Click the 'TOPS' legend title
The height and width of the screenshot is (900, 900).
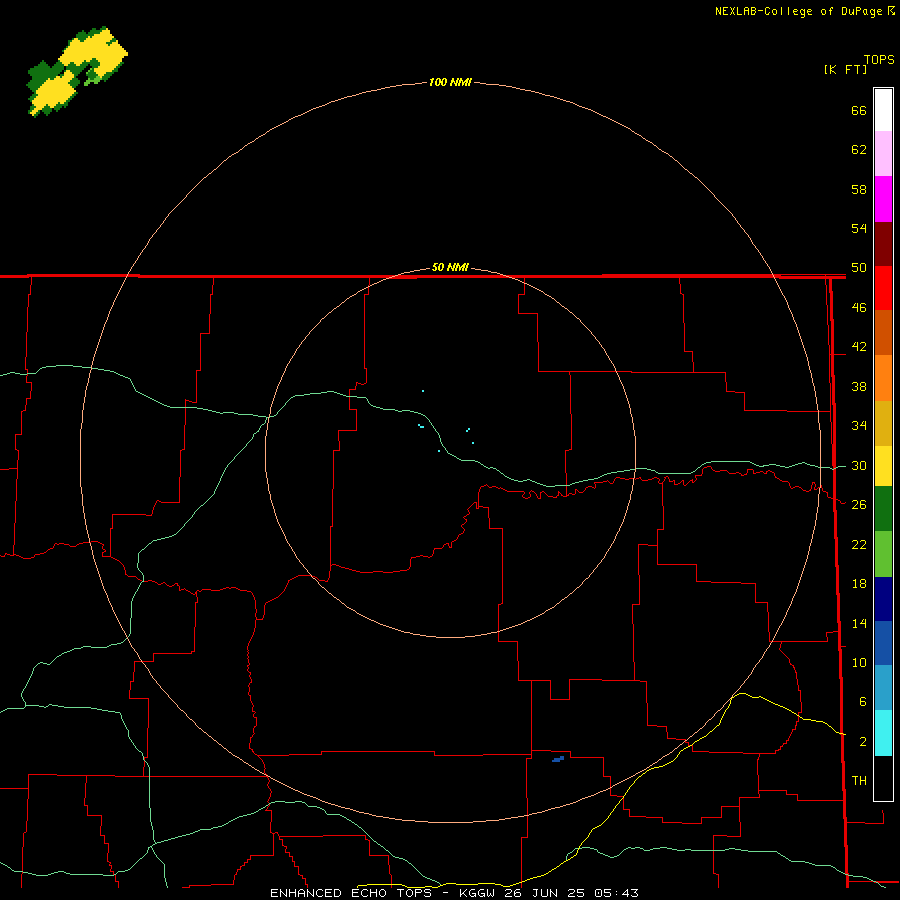(x=879, y=60)
